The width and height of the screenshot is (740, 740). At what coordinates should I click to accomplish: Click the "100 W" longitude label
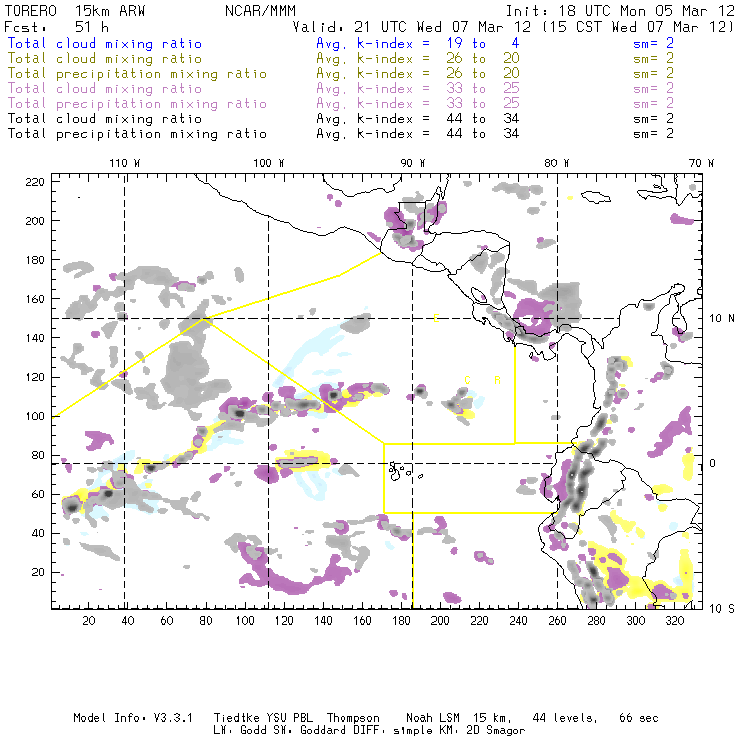click(x=269, y=163)
